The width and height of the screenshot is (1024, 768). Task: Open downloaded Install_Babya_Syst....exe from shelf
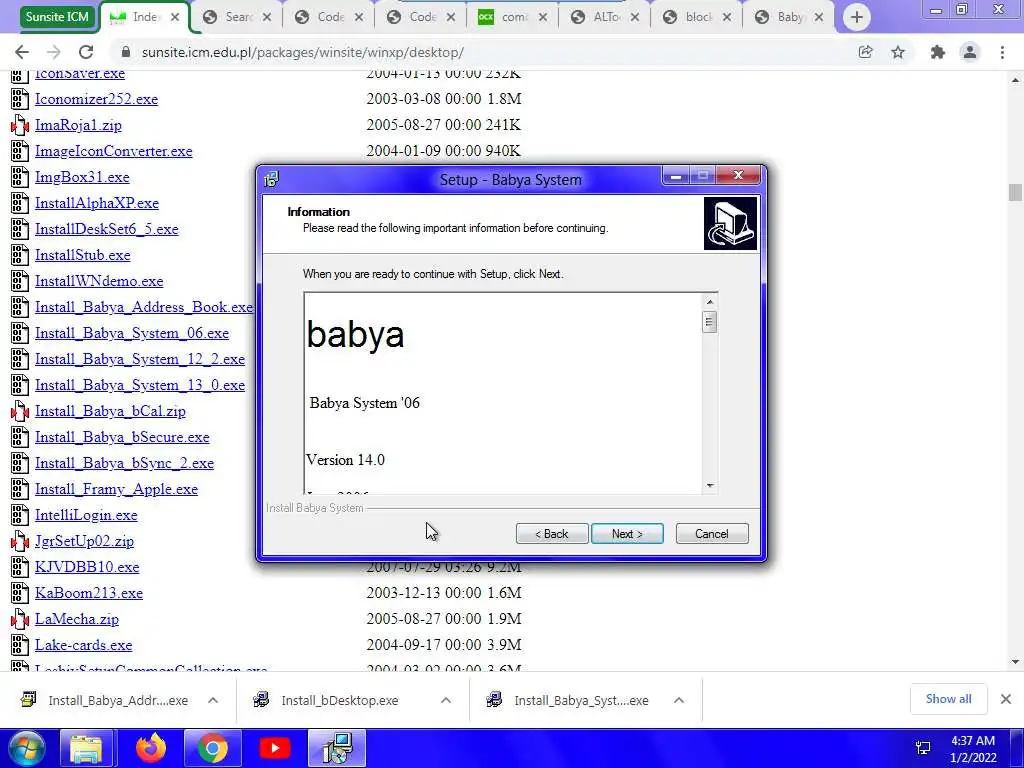point(581,700)
